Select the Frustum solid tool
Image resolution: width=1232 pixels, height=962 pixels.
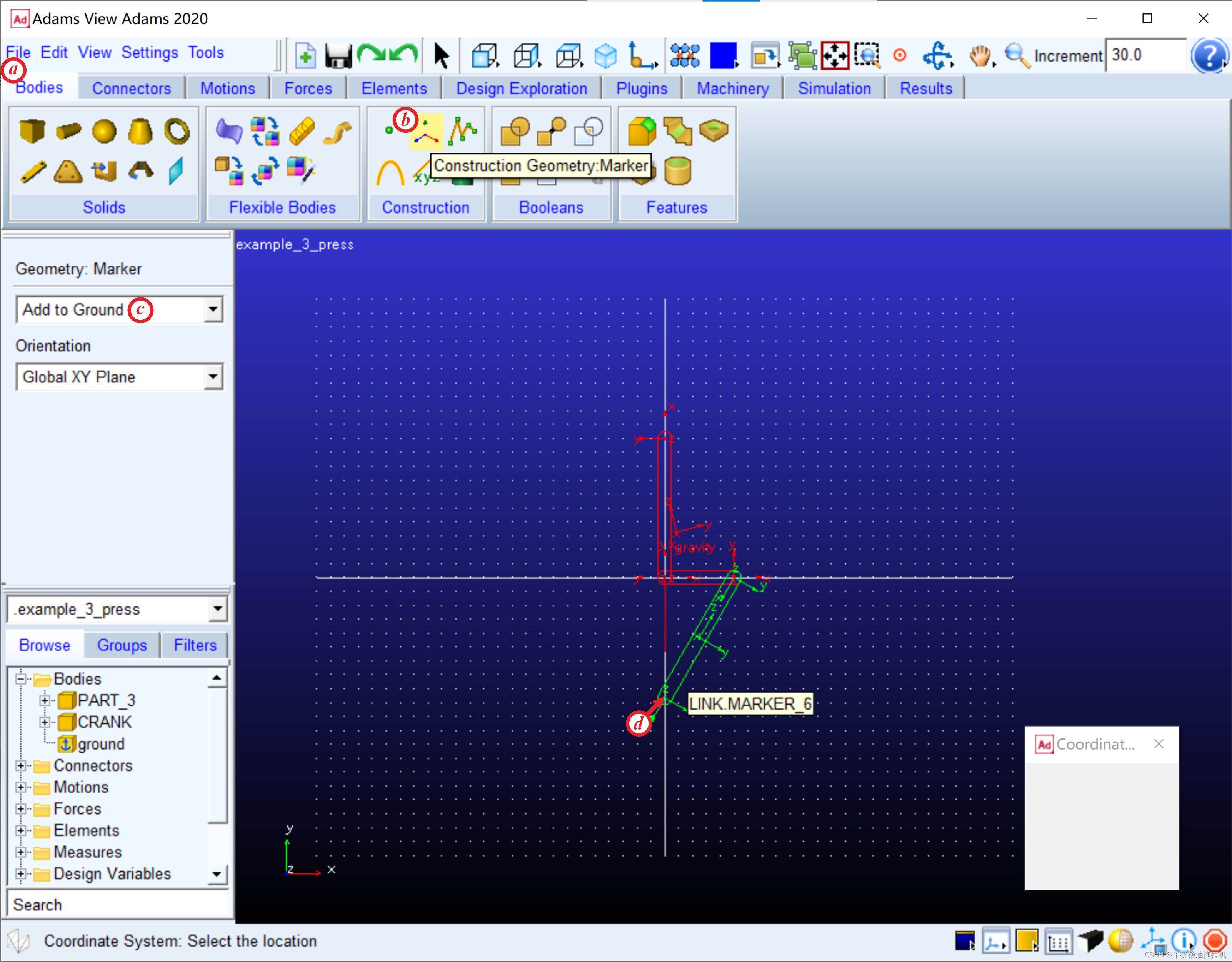coord(140,131)
